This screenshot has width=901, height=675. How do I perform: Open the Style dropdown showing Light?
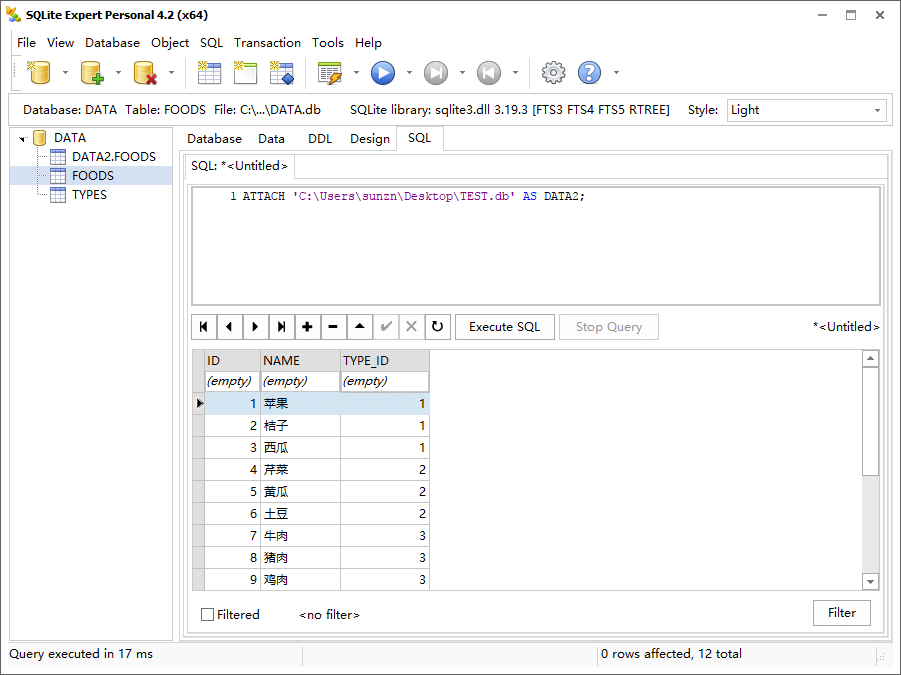[806, 110]
